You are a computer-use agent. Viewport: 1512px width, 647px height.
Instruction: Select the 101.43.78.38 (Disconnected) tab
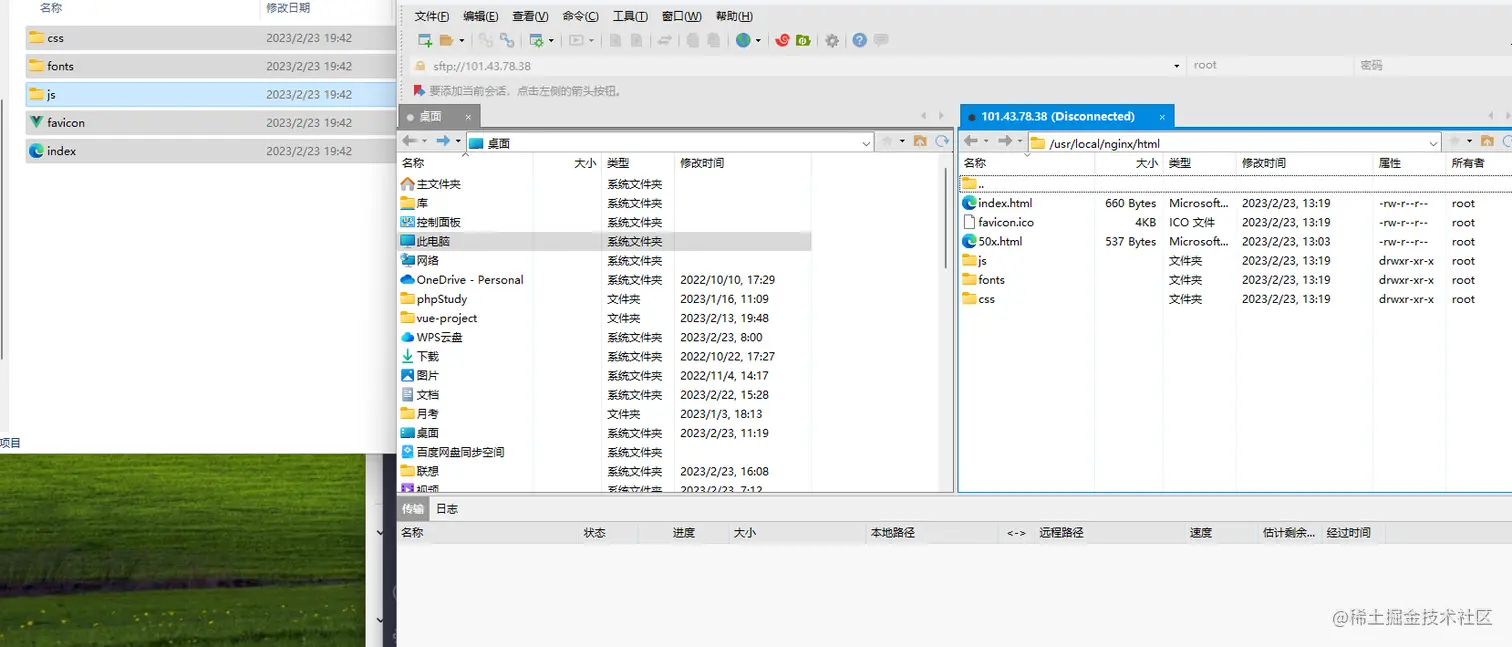click(x=1067, y=117)
